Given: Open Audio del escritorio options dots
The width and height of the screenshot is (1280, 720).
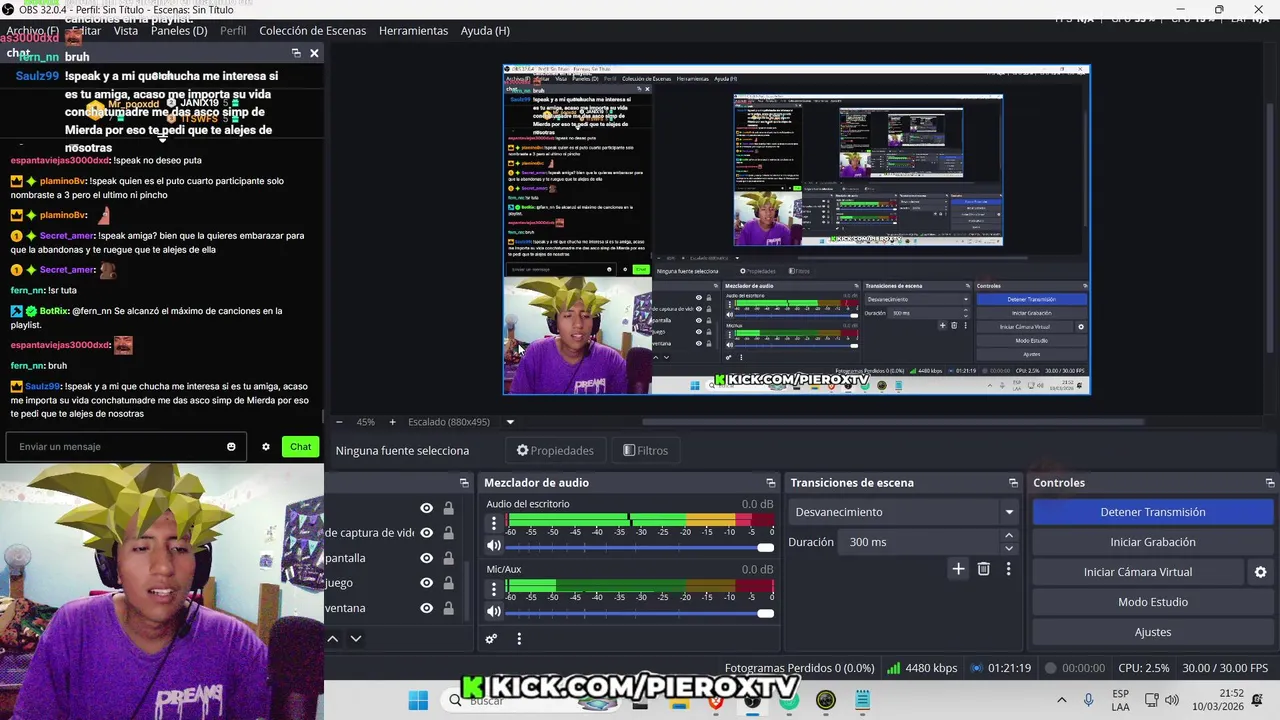Looking at the screenshot, I should tap(493, 523).
